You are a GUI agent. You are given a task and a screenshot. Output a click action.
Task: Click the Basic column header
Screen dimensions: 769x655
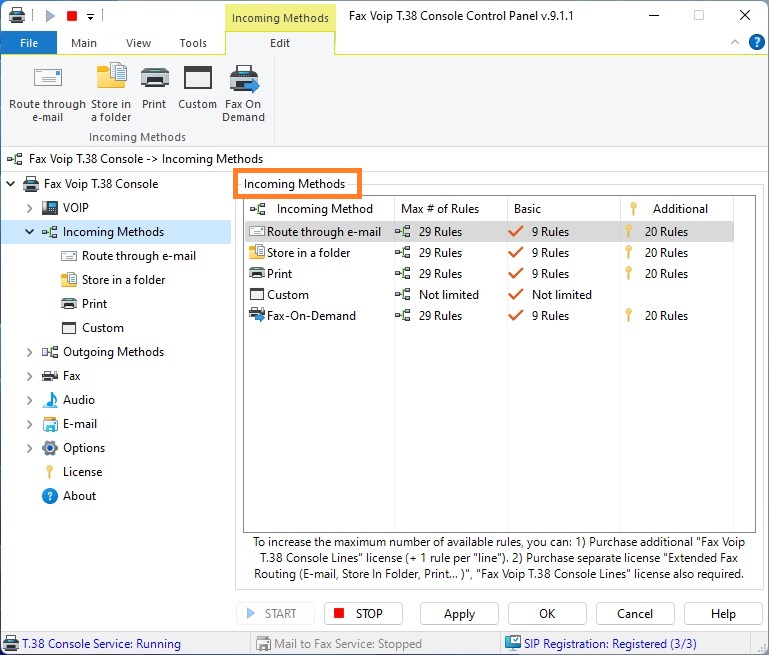pyautogui.click(x=564, y=209)
